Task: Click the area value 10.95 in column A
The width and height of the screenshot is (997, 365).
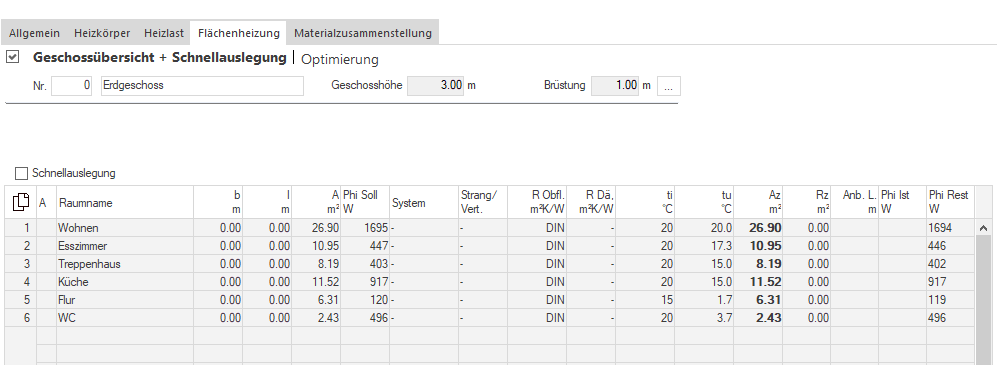Action: (x=316, y=245)
